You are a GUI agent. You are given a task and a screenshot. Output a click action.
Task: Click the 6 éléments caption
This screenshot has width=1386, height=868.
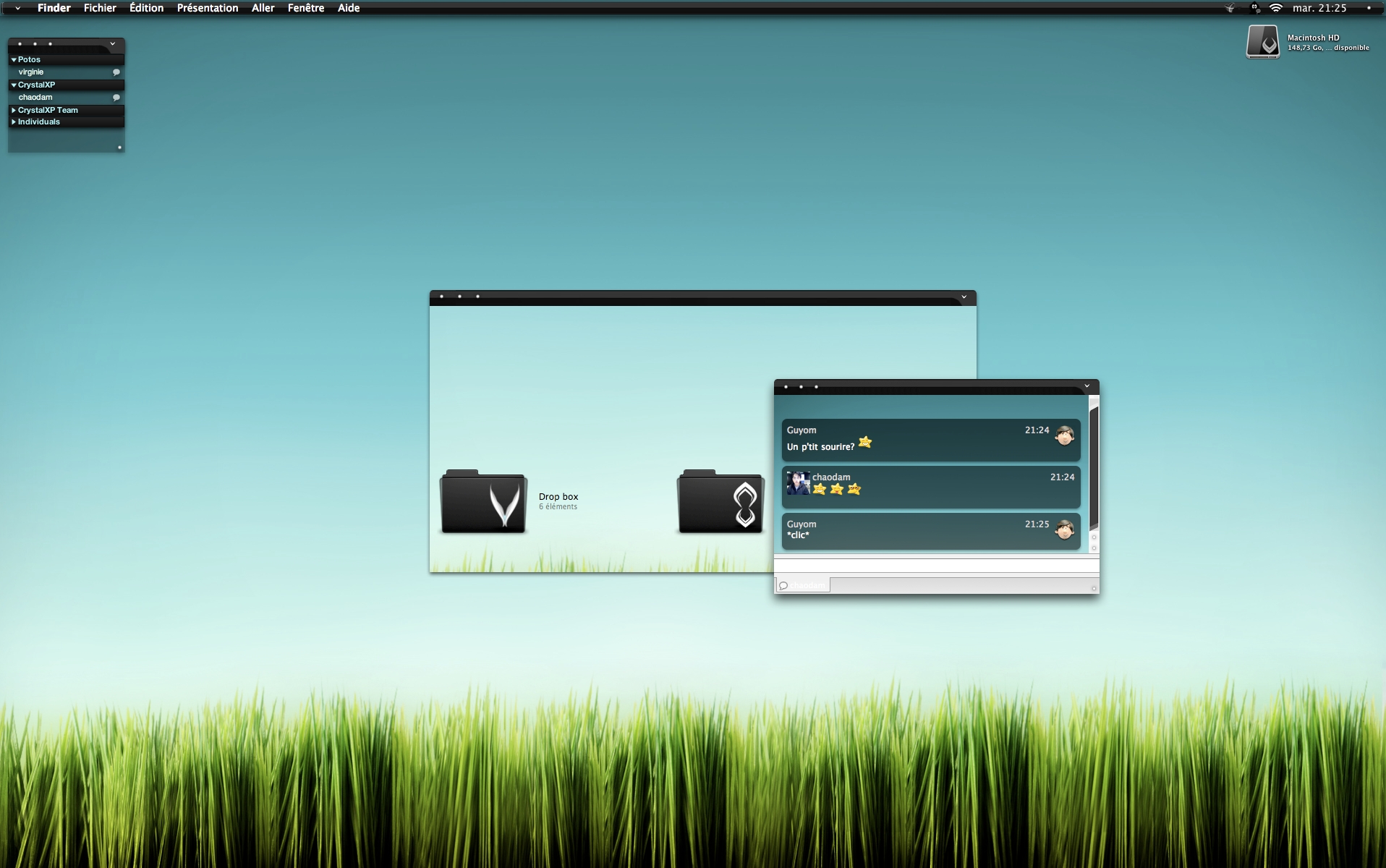558,506
